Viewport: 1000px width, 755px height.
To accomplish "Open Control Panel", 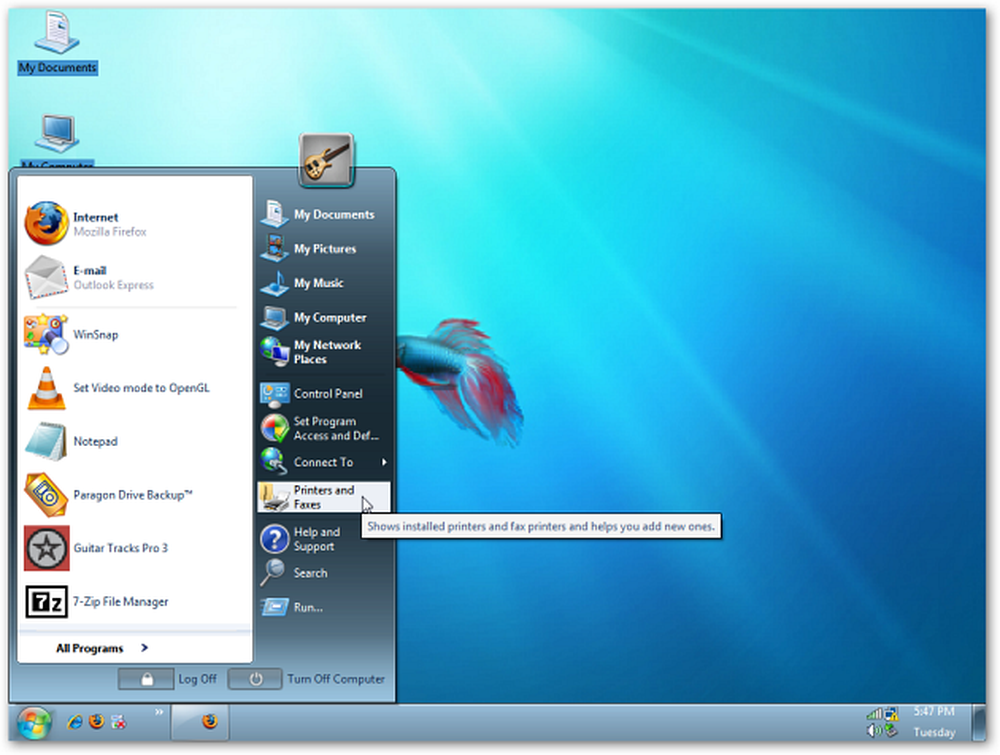I will pos(324,393).
